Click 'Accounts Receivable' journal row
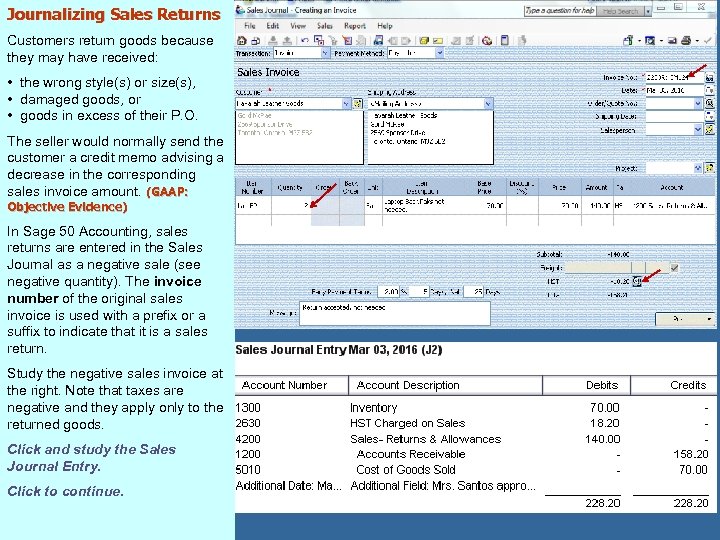The height and width of the screenshot is (540, 720). [473, 455]
